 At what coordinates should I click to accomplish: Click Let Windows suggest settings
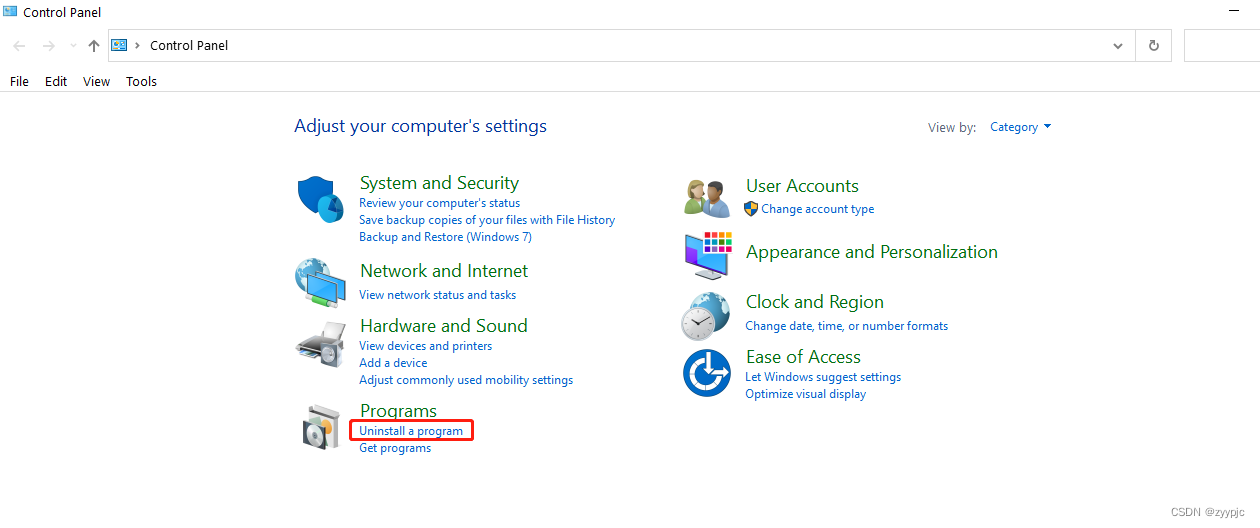pyautogui.click(x=823, y=377)
